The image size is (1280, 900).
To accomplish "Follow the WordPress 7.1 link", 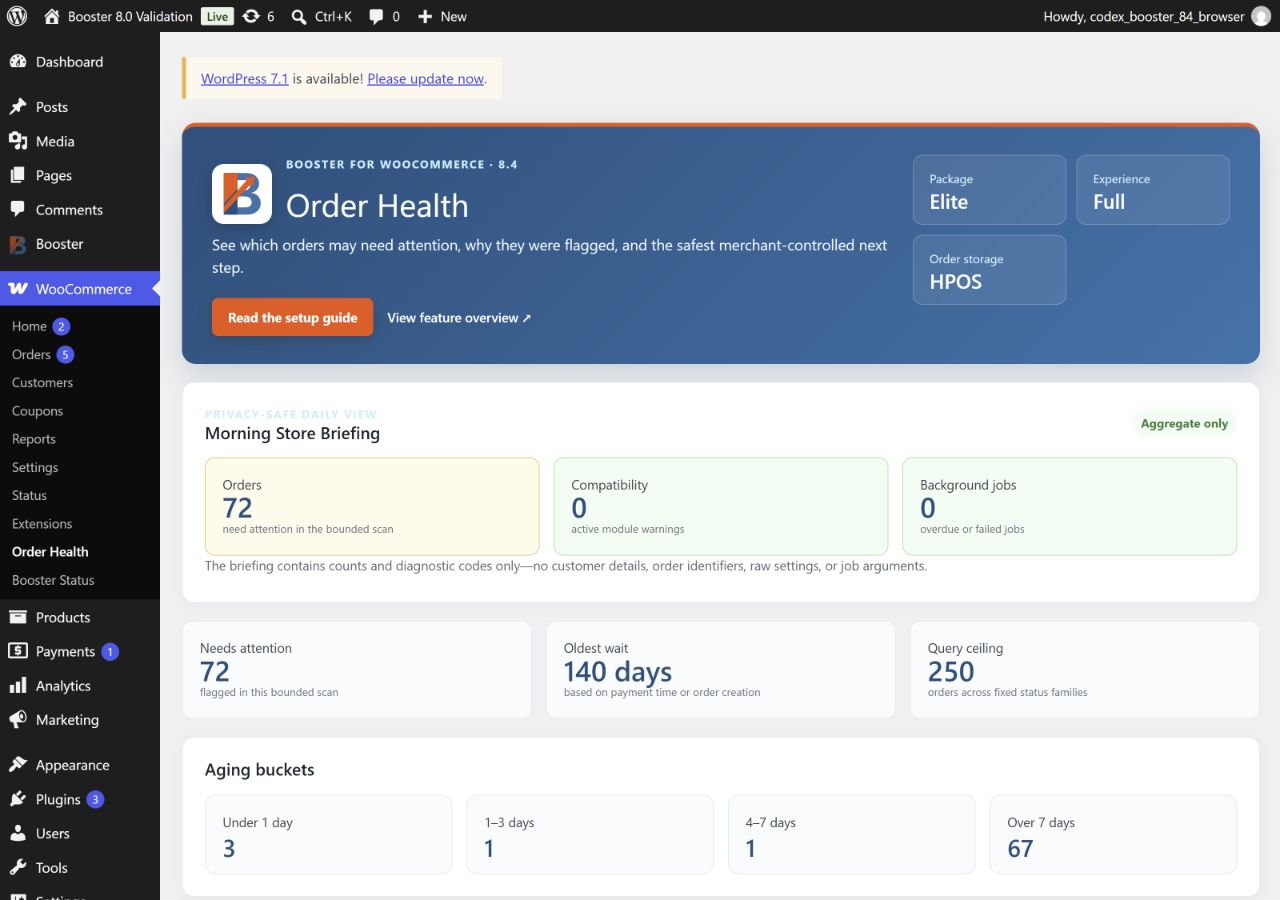I will pos(245,78).
